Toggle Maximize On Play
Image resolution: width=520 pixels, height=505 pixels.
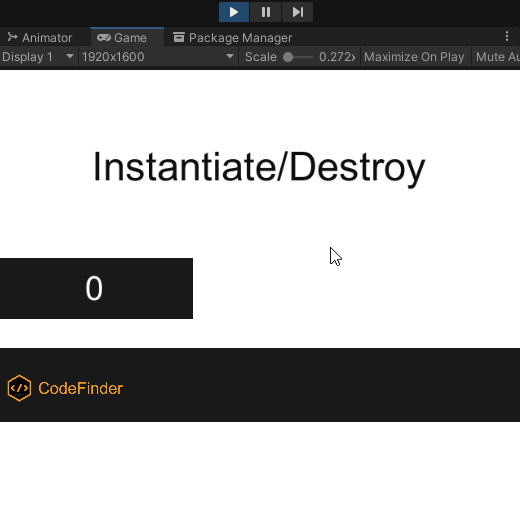pyautogui.click(x=414, y=57)
